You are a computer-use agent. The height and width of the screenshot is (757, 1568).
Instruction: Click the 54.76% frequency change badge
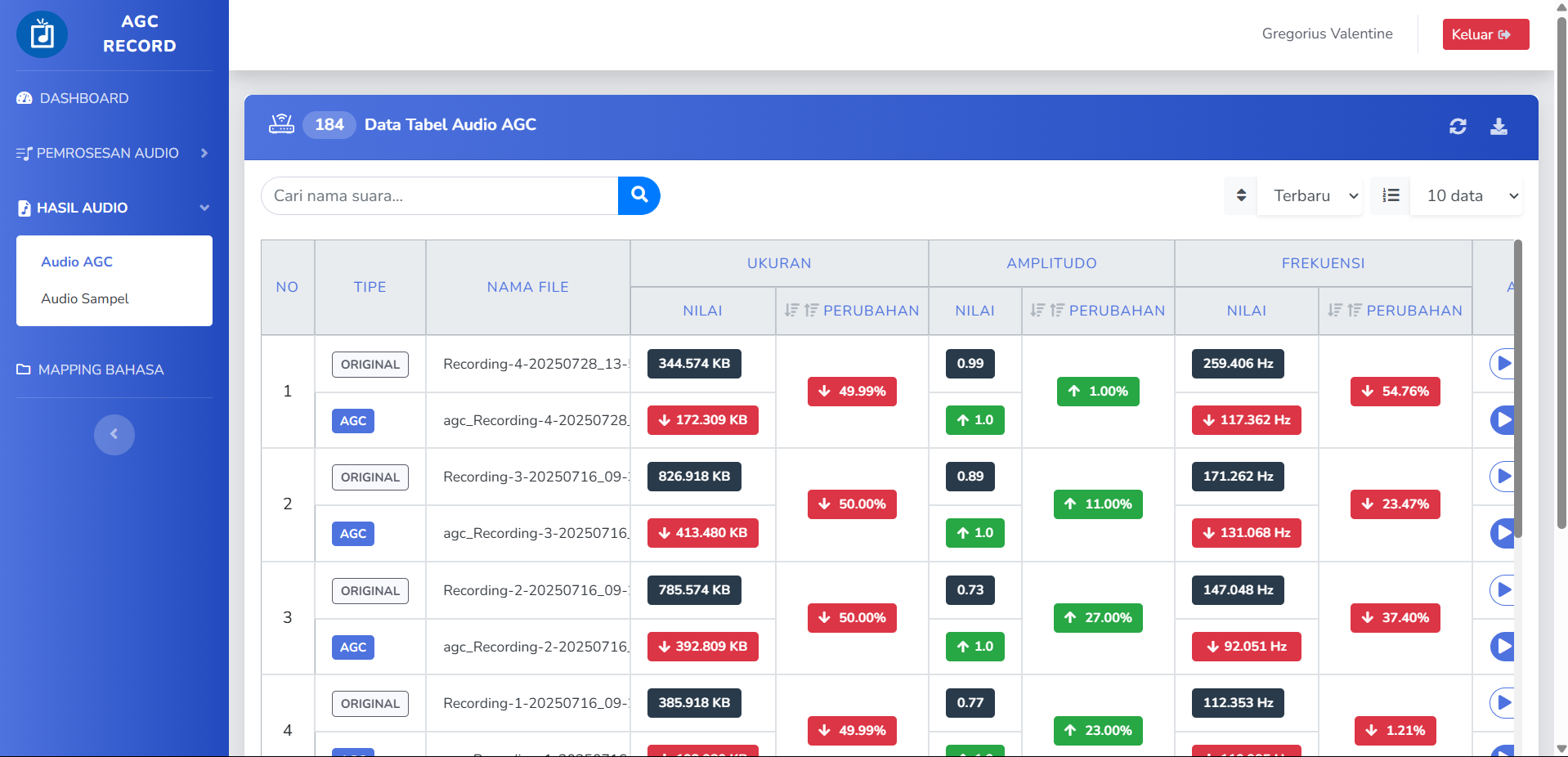1396,391
